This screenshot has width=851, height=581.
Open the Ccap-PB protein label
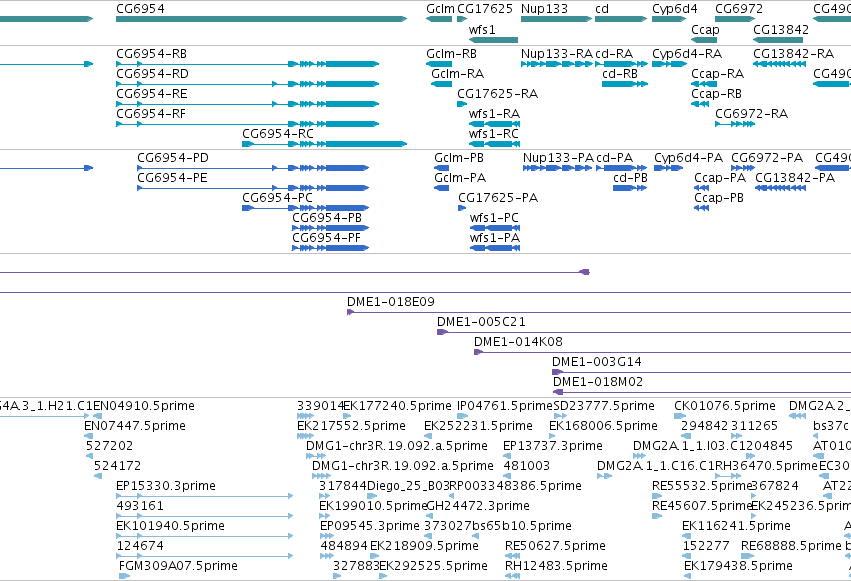point(719,198)
